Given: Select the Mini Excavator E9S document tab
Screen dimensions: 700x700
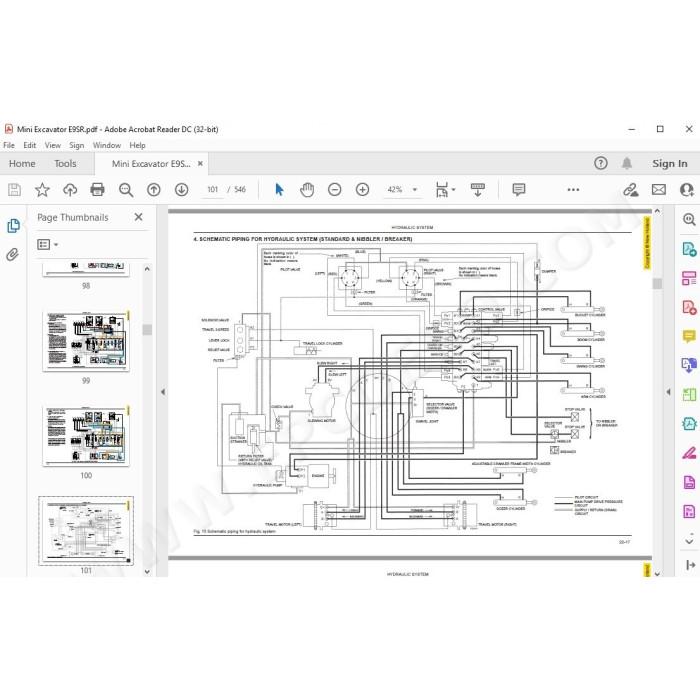Looking at the screenshot, I should [x=151, y=164].
